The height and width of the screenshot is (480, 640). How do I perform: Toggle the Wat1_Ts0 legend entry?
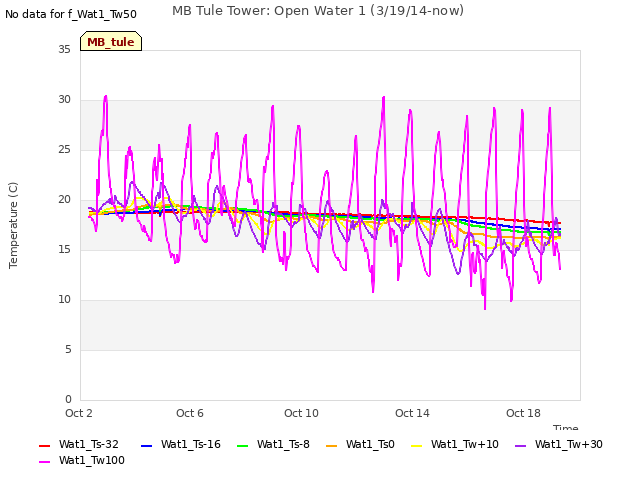tap(360, 444)
